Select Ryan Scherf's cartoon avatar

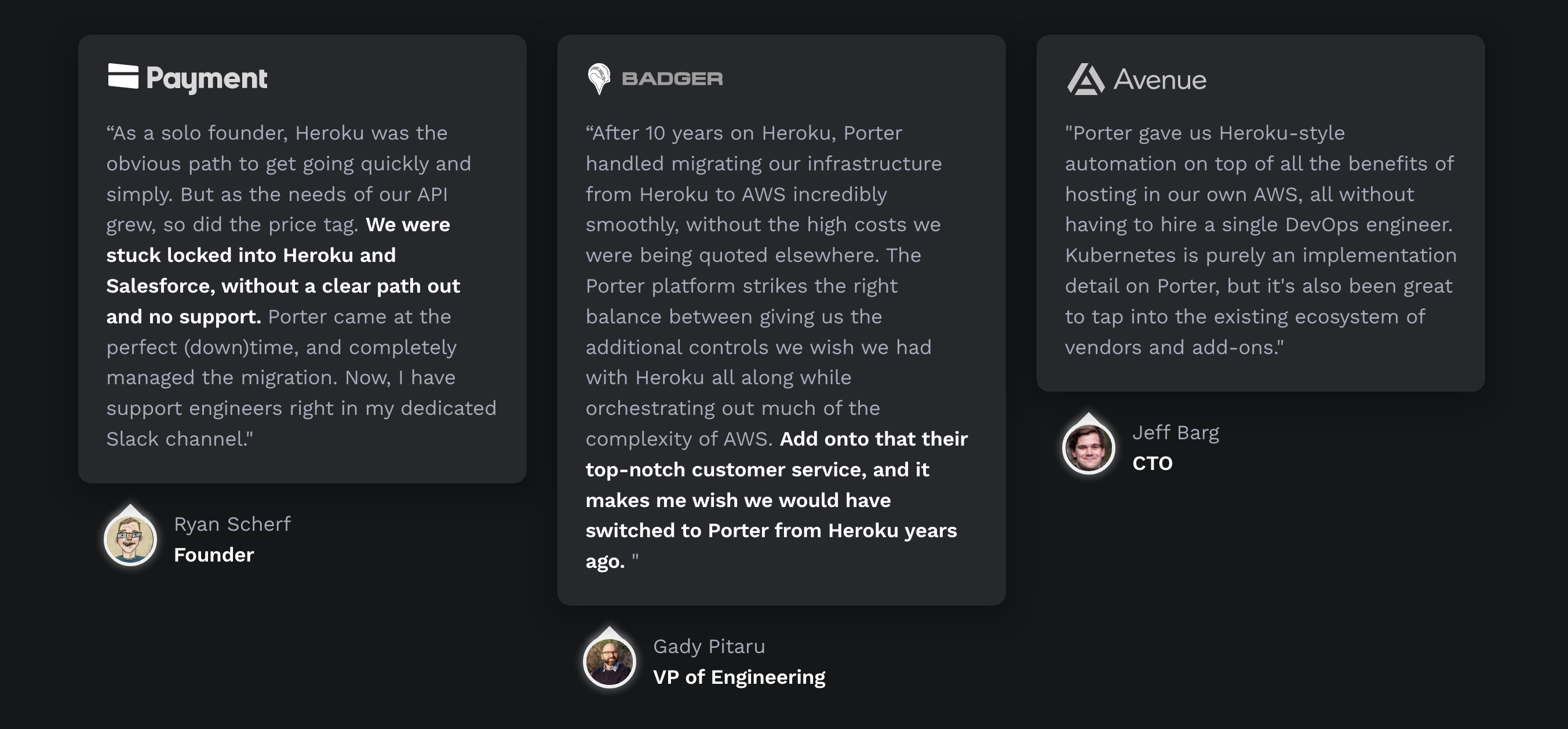130,538
